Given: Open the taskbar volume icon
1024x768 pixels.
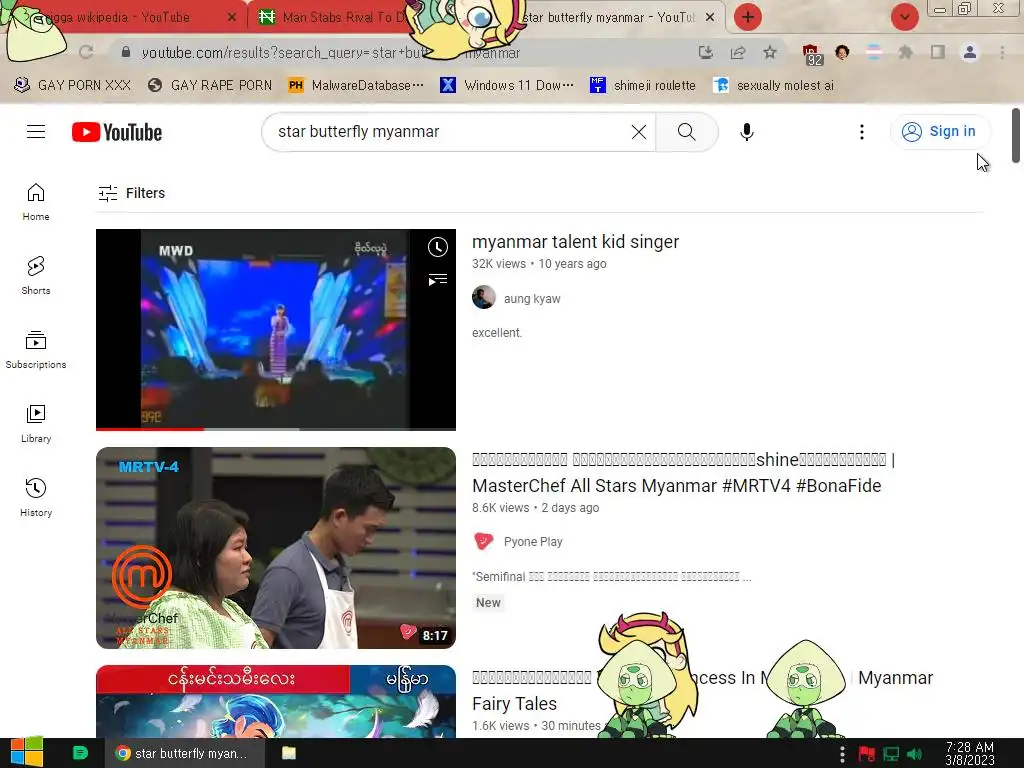Looking at the screenshot, I should (x=914, y=754).
